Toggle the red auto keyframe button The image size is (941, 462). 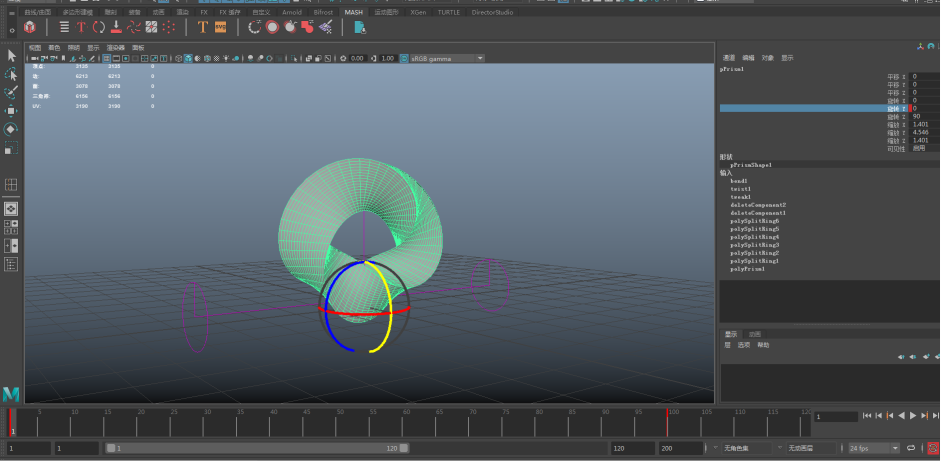pos(933,448)
